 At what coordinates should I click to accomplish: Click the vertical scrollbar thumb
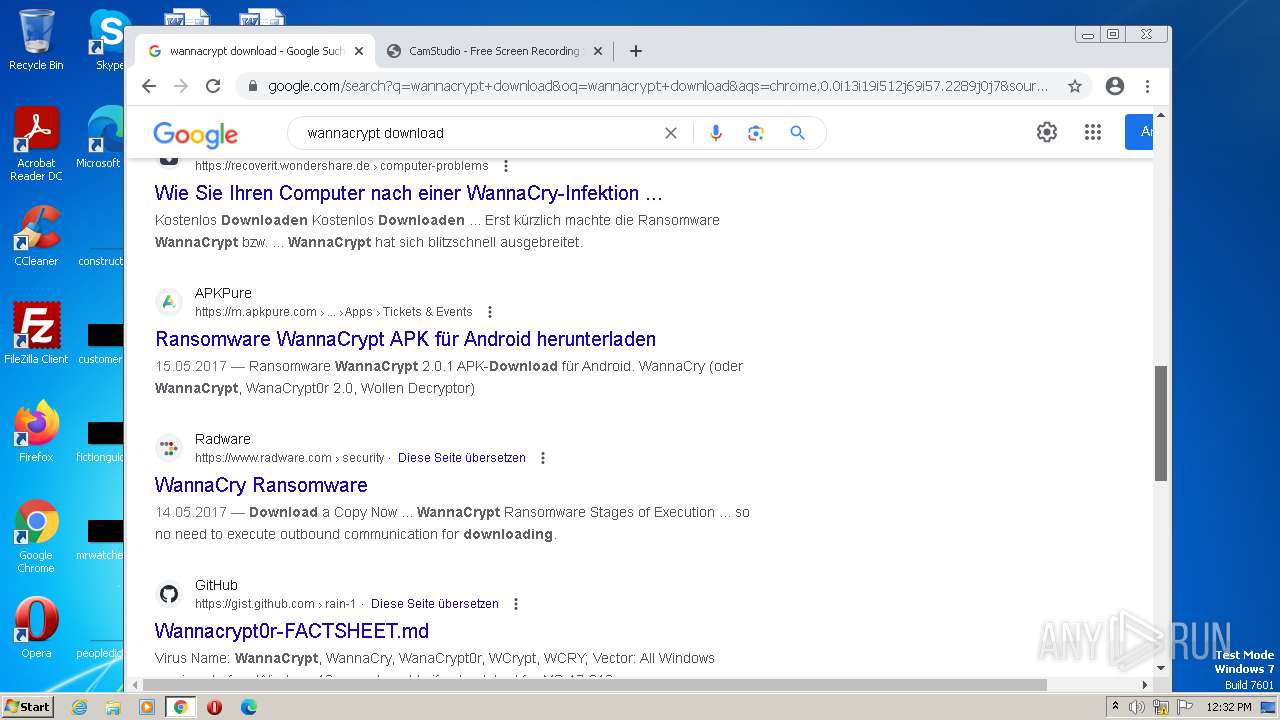1161,423
